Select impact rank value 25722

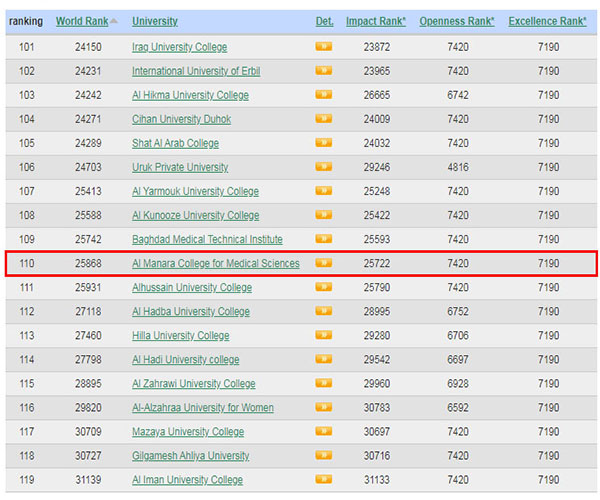coord(377,263)
